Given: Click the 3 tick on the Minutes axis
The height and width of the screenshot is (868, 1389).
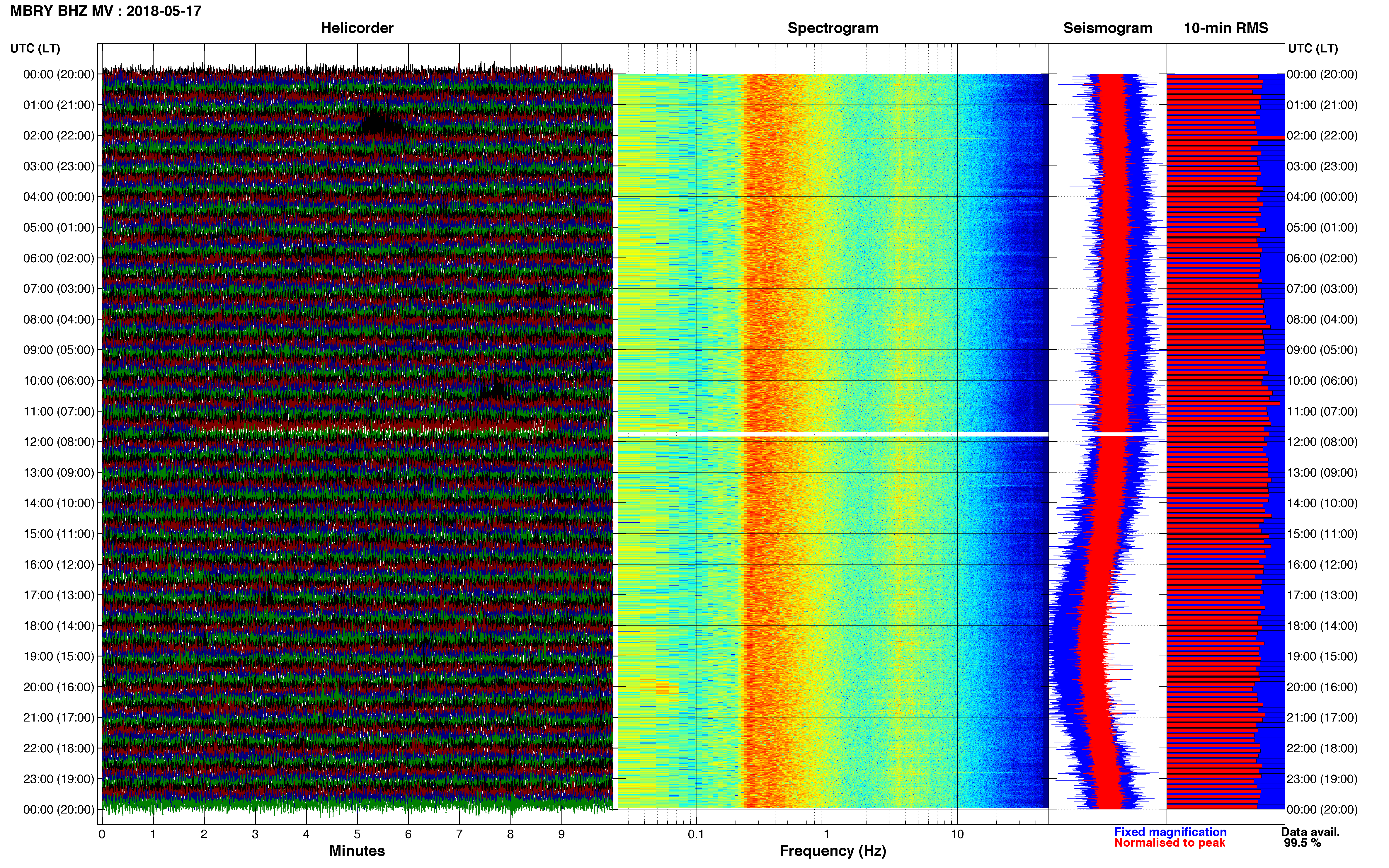Looking at the screenshot, I should (x=255, y=834).
